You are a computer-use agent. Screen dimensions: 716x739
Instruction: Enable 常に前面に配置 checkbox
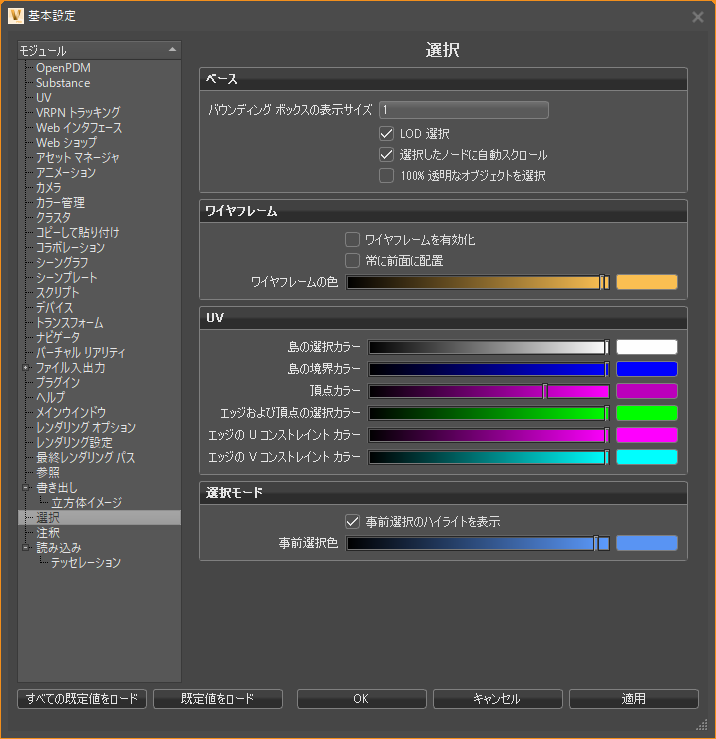click(352, 261)
